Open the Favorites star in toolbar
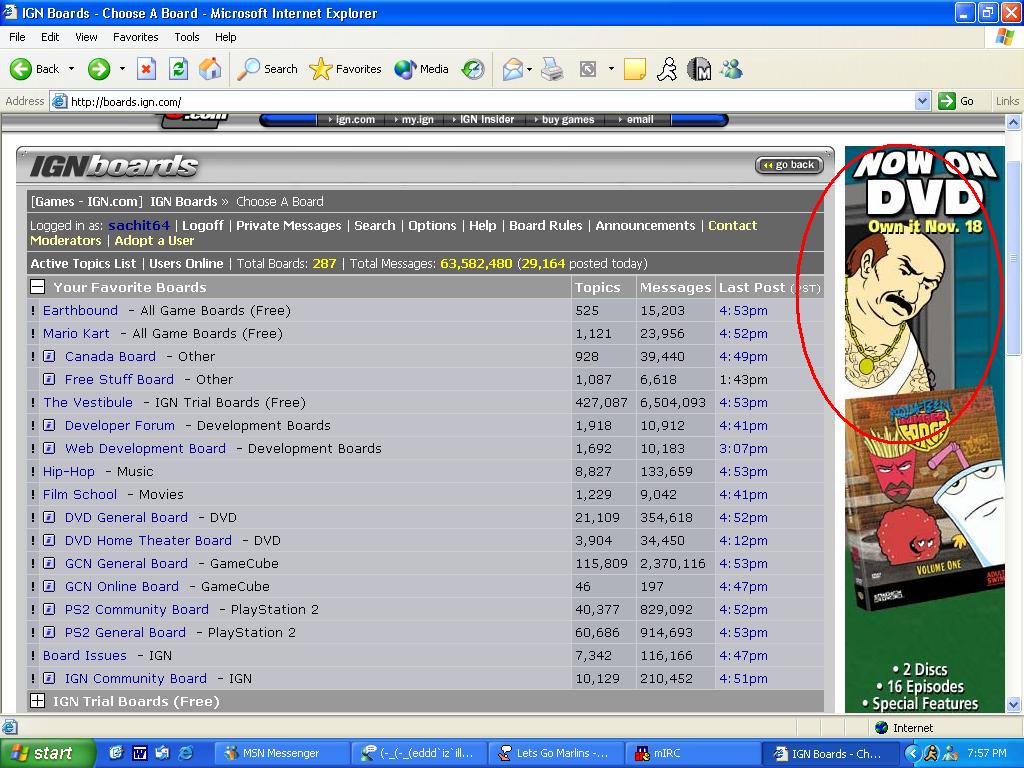Viewport: 1024px width, 768px height. 345,69
